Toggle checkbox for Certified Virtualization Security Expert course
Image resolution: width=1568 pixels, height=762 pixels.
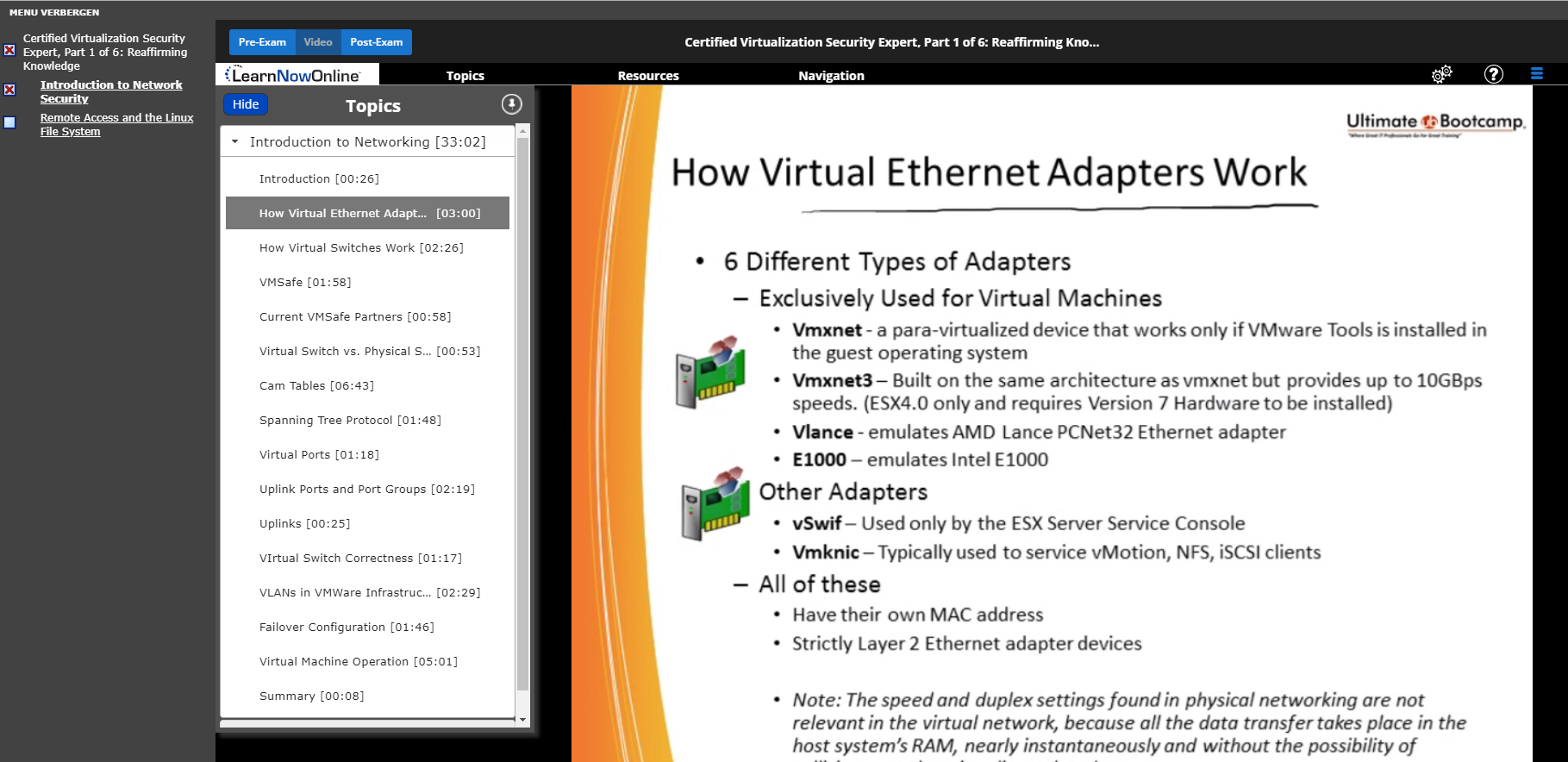(9, 50)
